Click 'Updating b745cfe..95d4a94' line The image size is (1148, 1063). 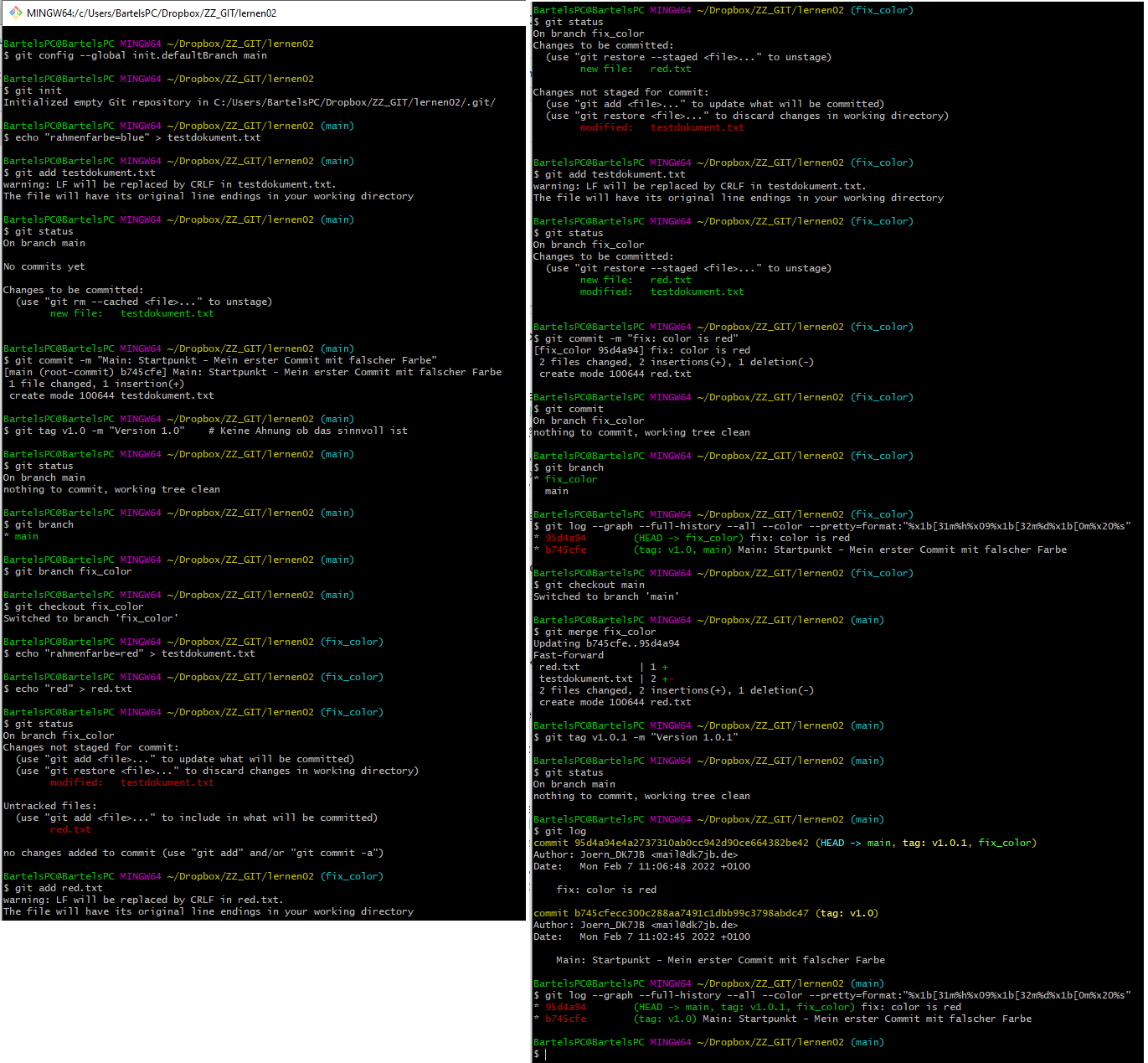607,643
